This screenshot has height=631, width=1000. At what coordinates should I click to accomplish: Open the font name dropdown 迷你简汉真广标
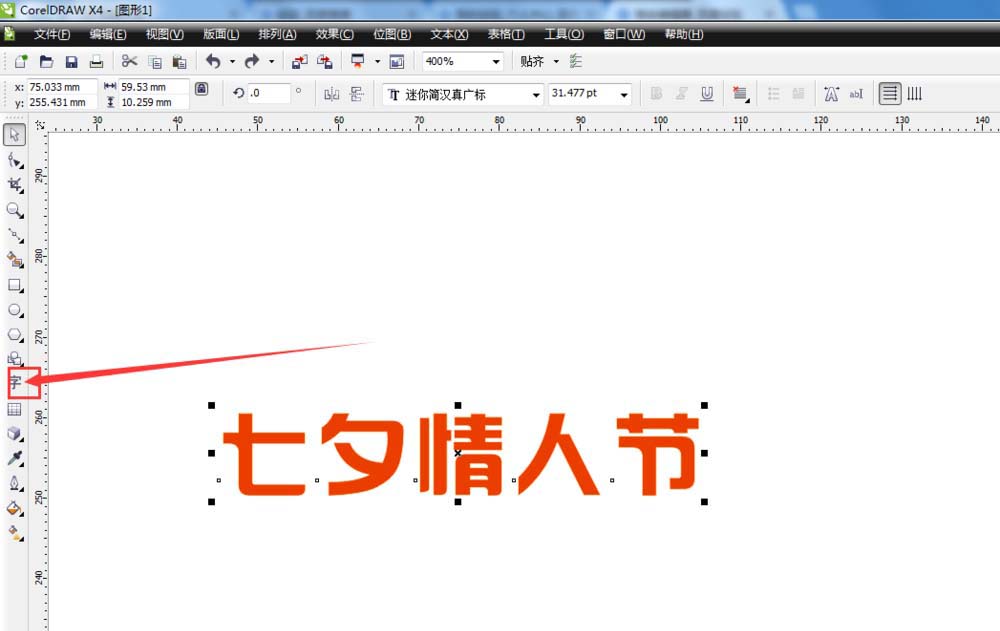tap(536, 94)
